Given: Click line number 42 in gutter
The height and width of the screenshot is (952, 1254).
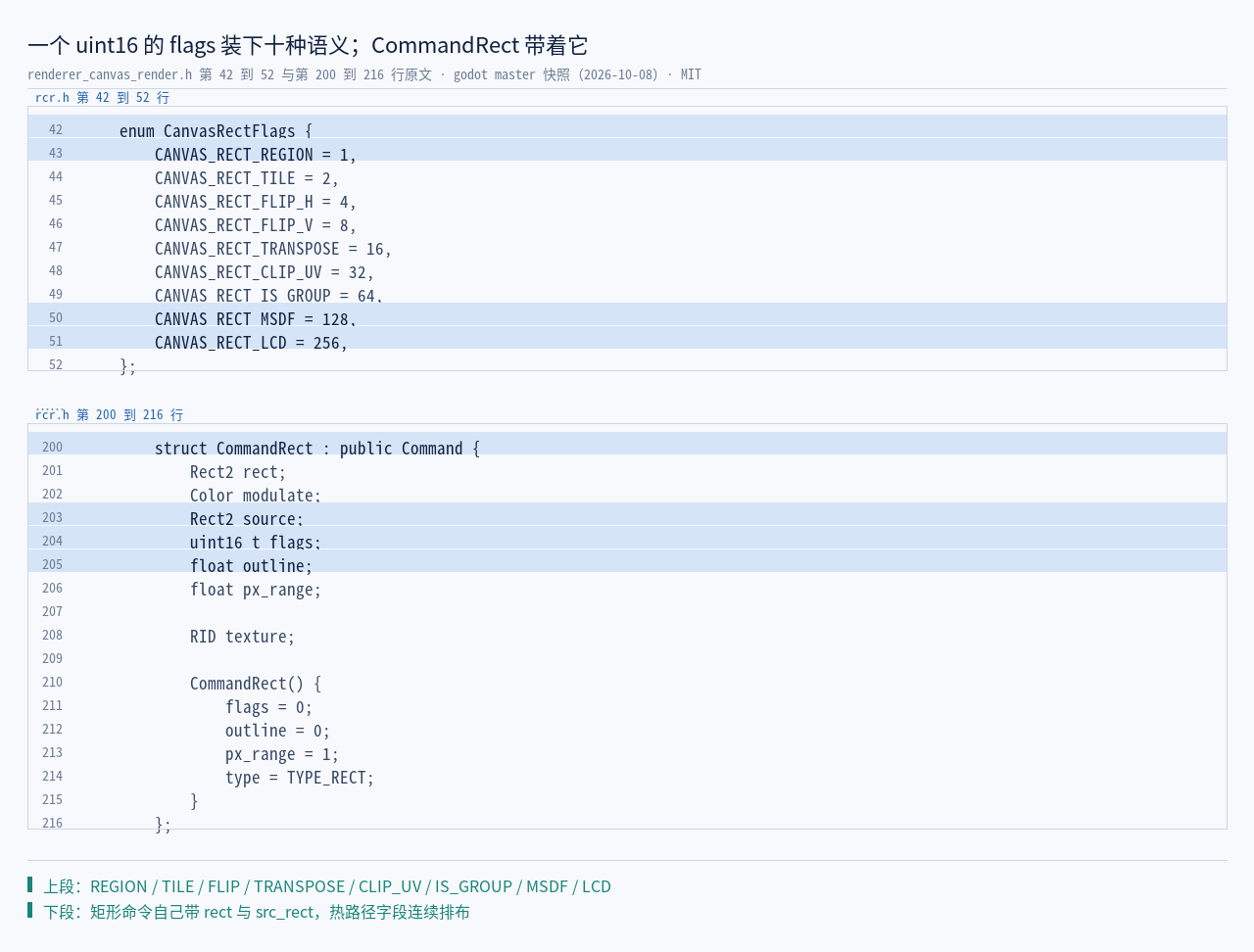Looking at the screenshot, I should (x=56, y=129).
